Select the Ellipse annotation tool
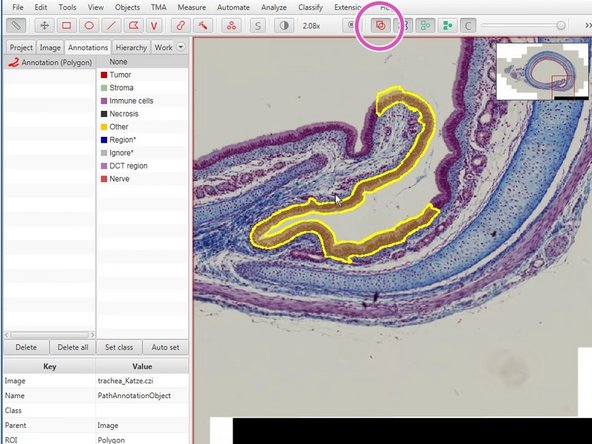This screenshot has height=444, width=592. click(x=89, y=26)
